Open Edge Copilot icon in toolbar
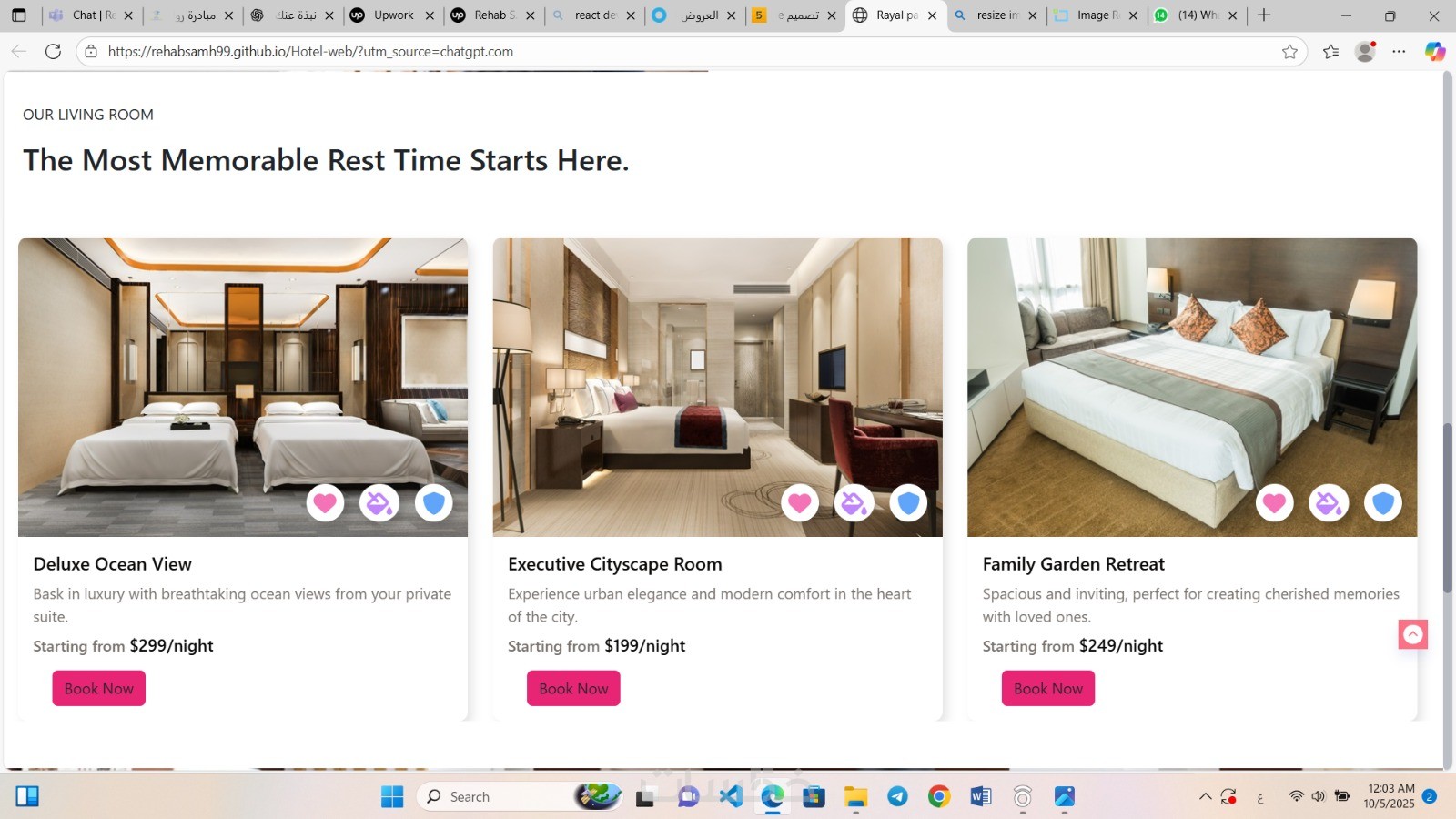1456x819 pixels. (1435, 52)
